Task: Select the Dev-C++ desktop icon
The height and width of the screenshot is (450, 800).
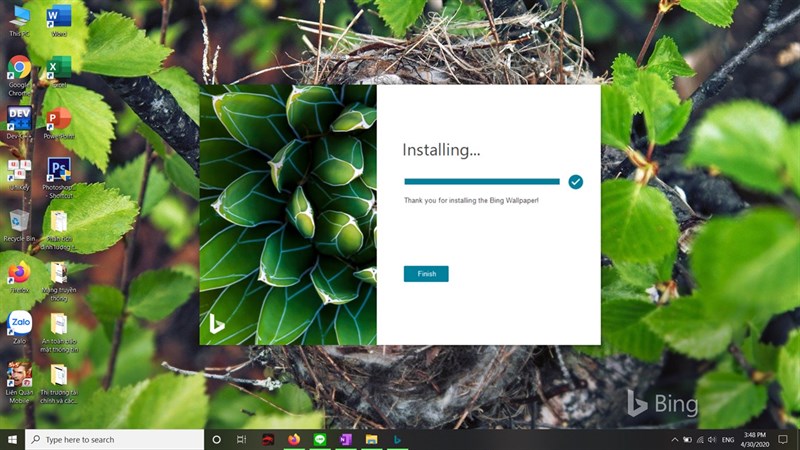Action: coord(19,123)
